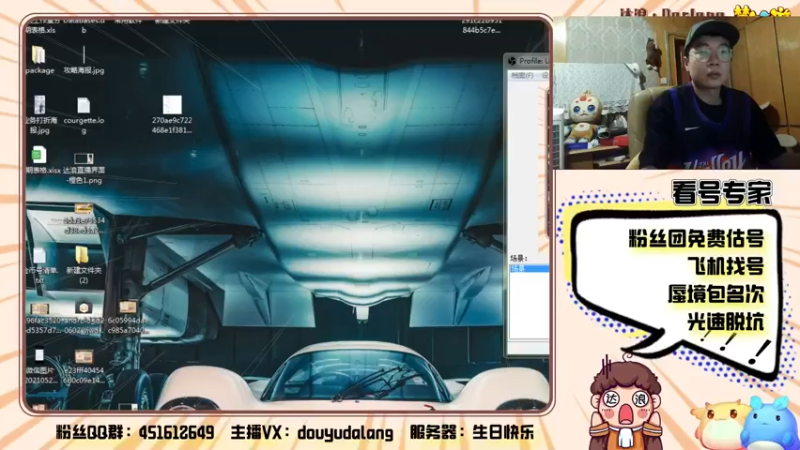Open the 打折海报.jpg image icon
Image resolution: width=800 pixels, height=450 pixels.
pyautogui.click(x=39, y=105)
